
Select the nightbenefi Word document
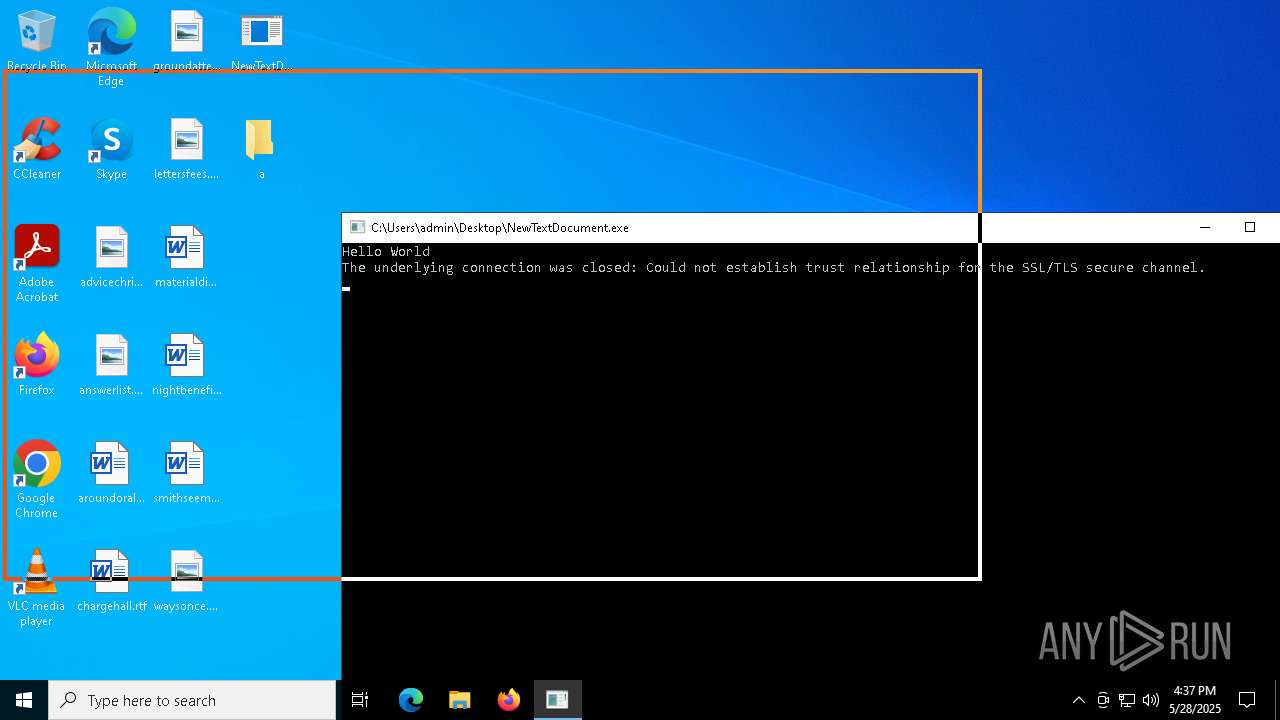[x=187, y=364]
